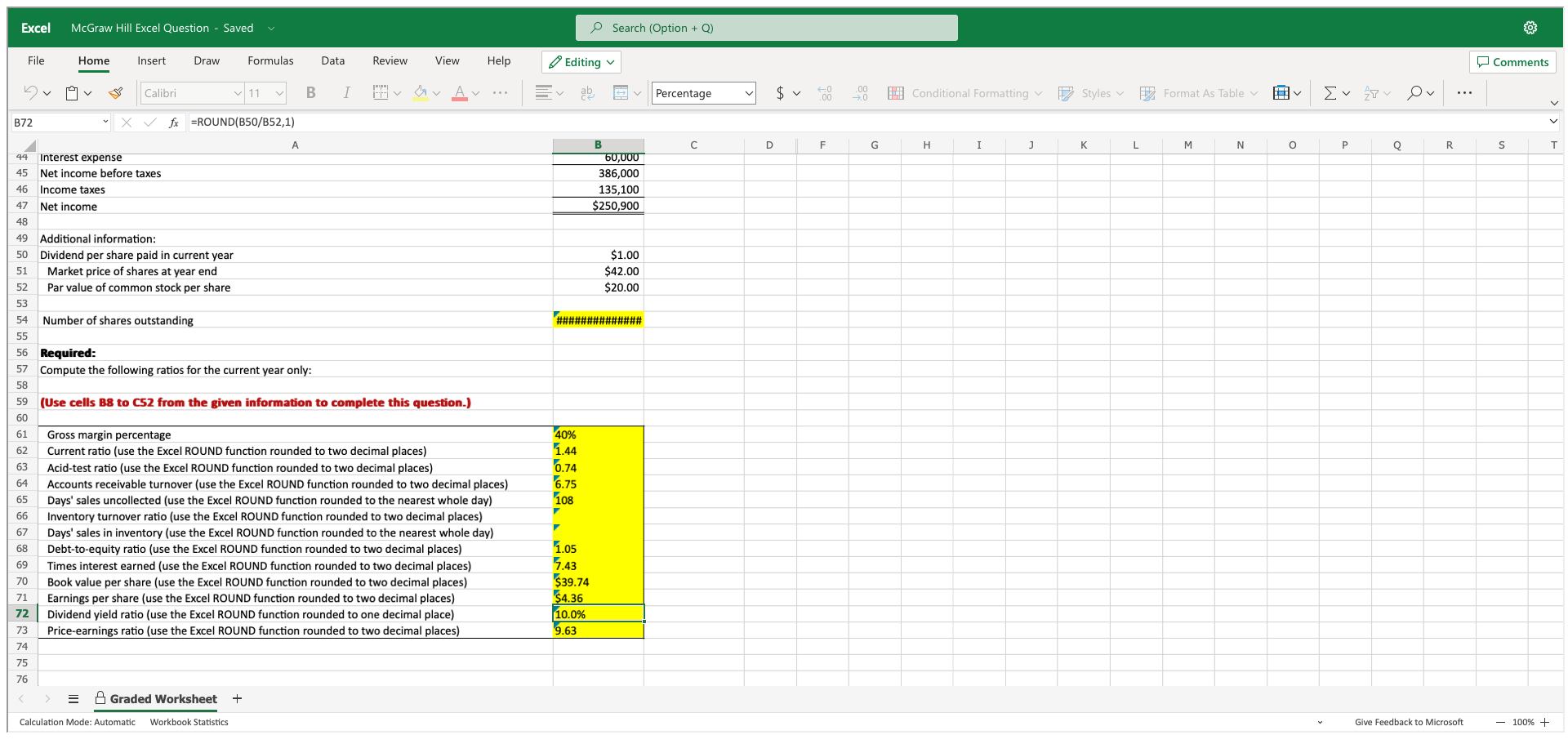Click the Sort and Filter icon
The width and height of the screenshot is (1568, 753).
tap(1371, 93)
